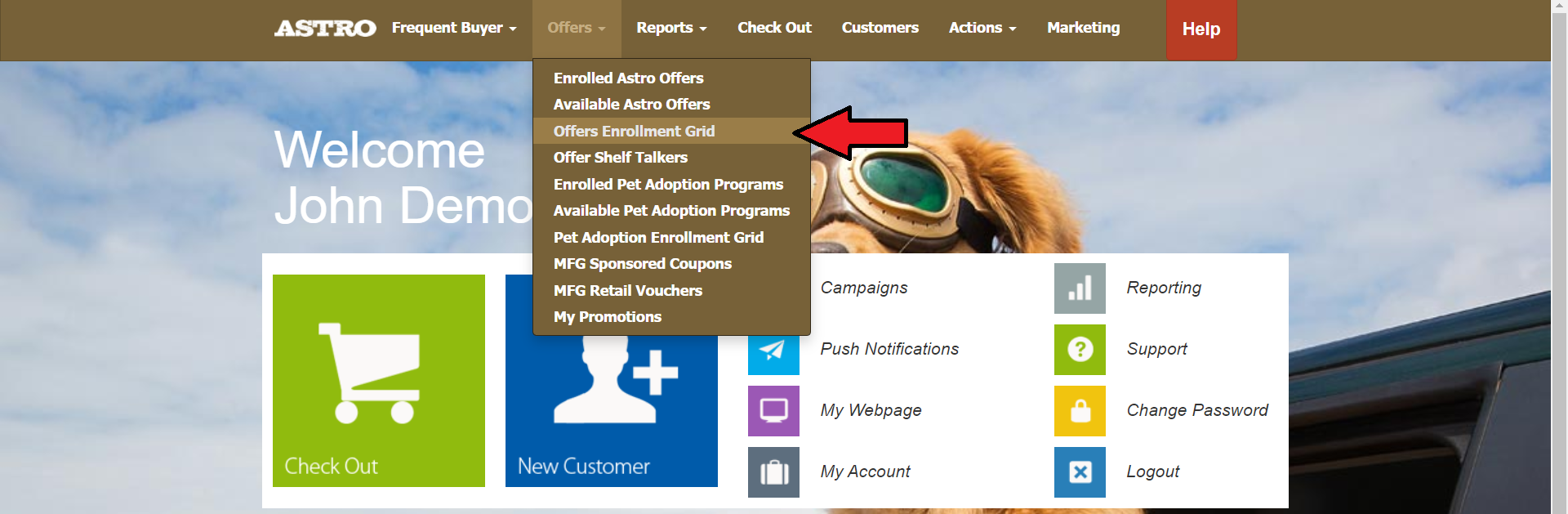The height and width of the screenshot is (514, 1568).
Task: Select Offer Shelf Talkers
Action: pos(670,158)
